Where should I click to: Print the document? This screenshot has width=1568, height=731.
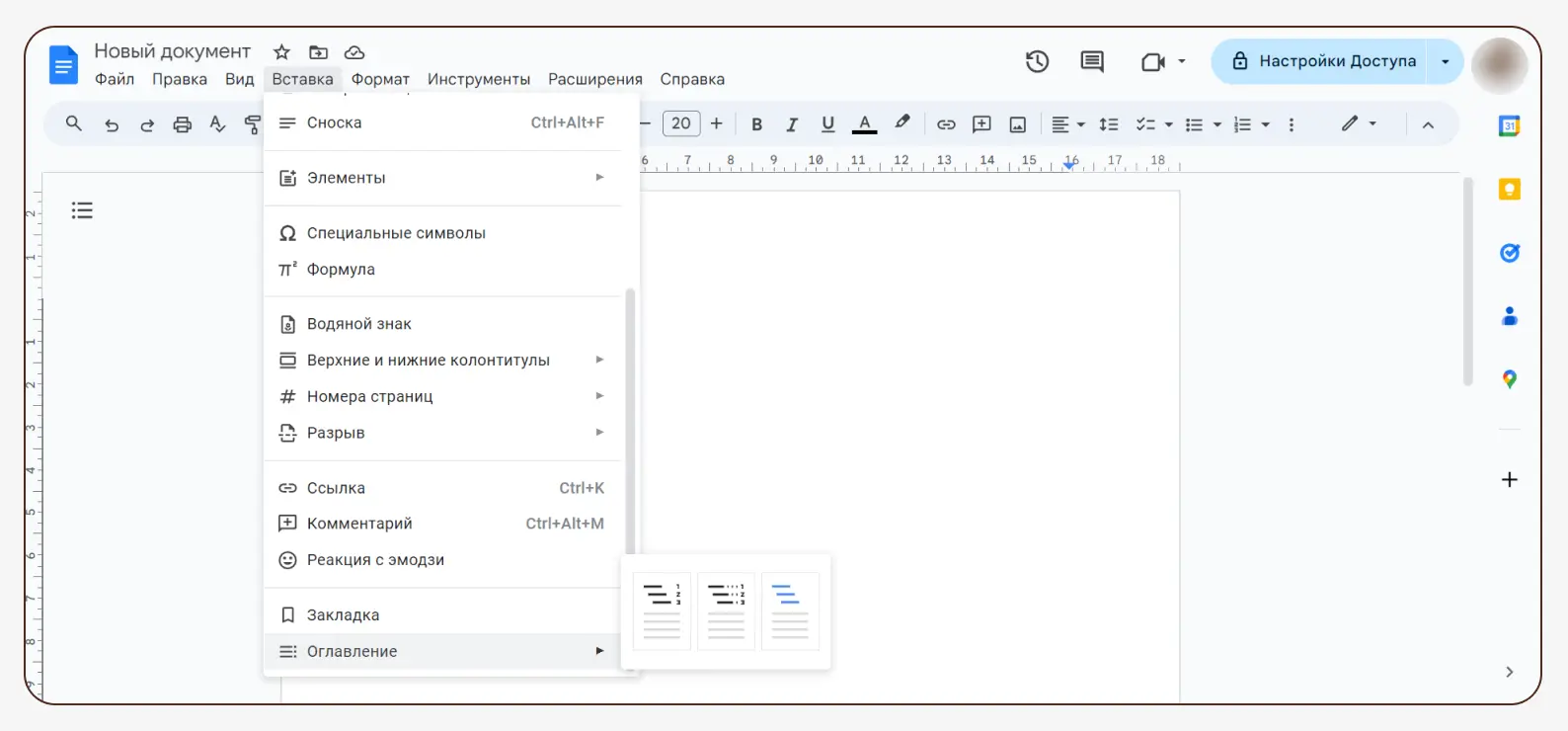pos(183,124)
